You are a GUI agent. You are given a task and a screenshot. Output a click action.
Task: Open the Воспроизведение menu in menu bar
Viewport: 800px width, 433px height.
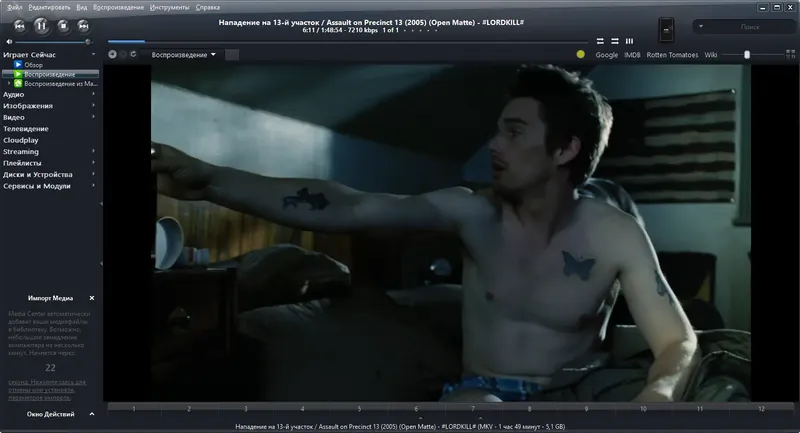point(118,7)
